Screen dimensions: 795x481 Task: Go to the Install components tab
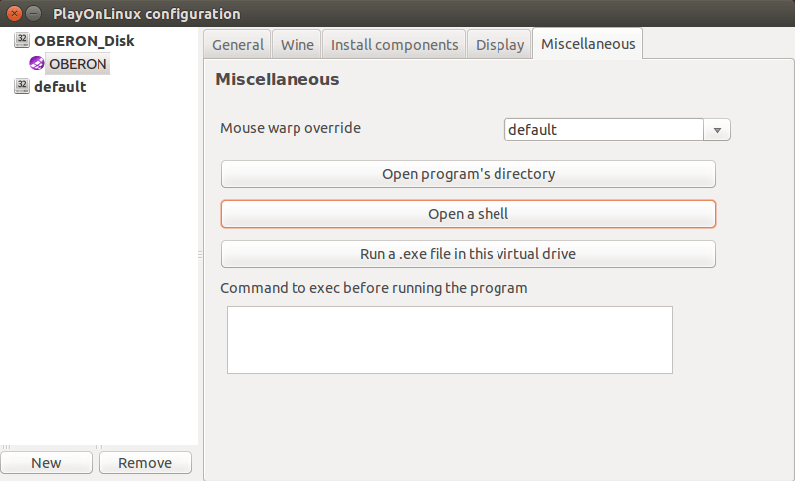394,44
